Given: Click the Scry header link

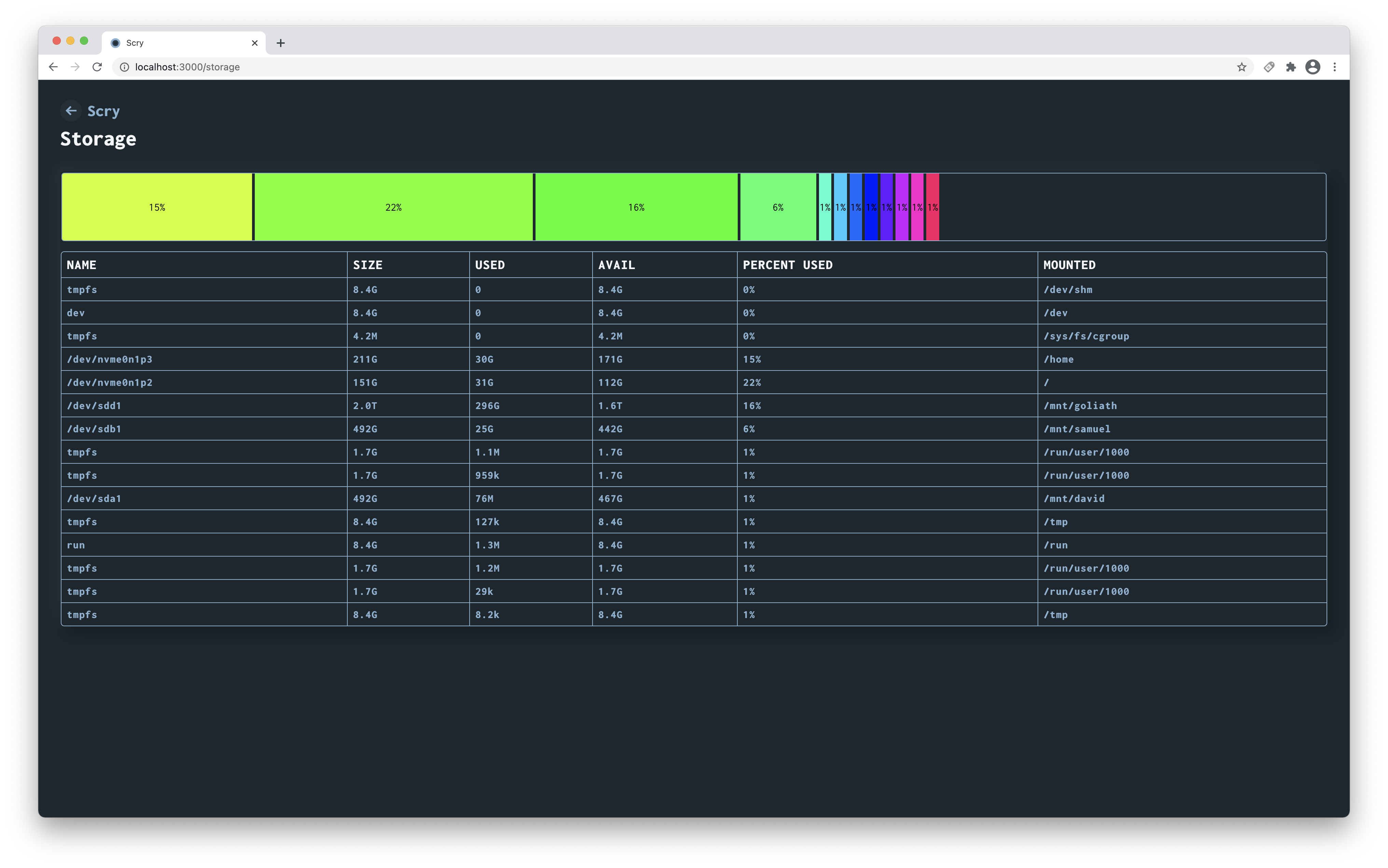Looking at the screenshot, I should tap(103, 111).
